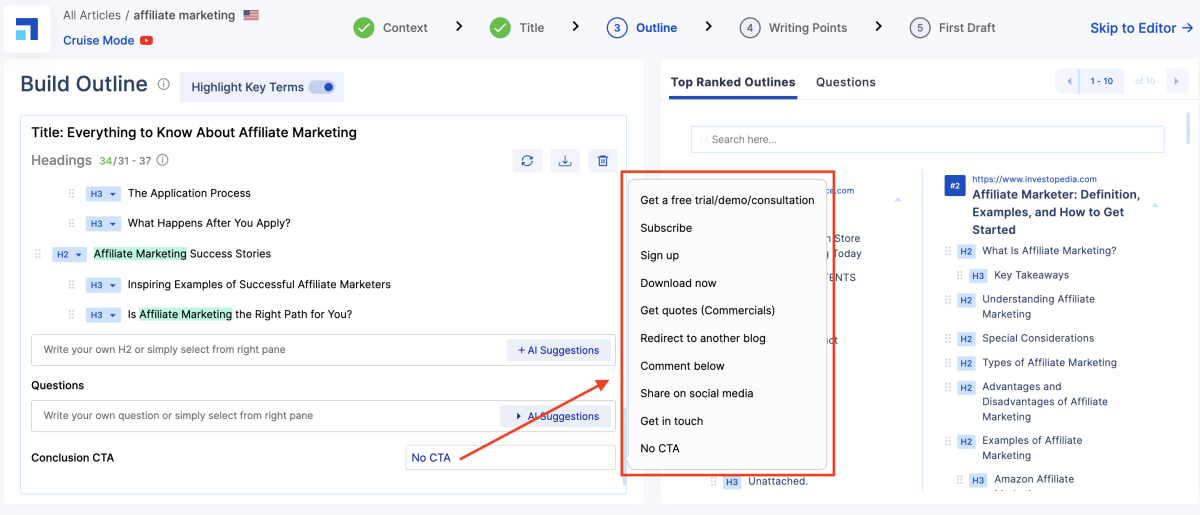Select Subscribe from the CTA menu
The width and height of the screenshot is (1200, 515).
pyautogui.click(x=666, y=228)
